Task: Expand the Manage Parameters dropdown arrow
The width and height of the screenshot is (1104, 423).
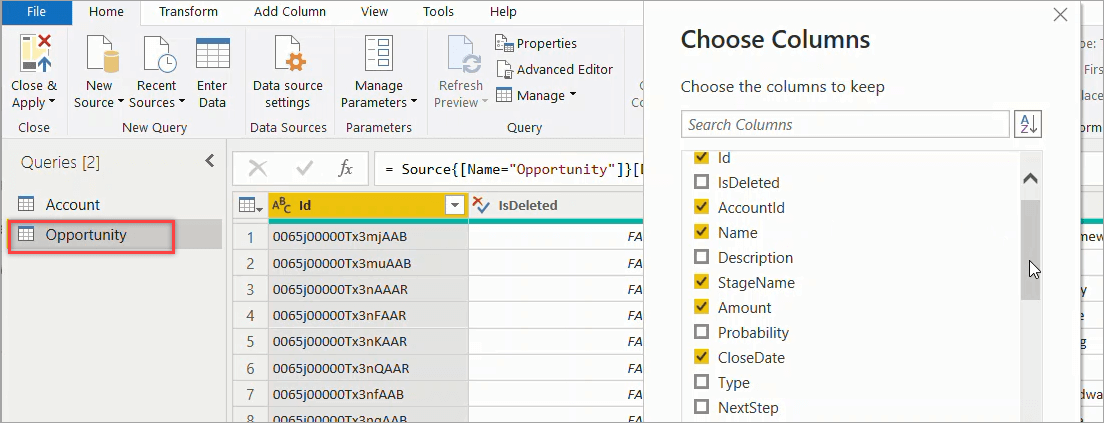Action: pyautogui.click(x=414, y=103)
